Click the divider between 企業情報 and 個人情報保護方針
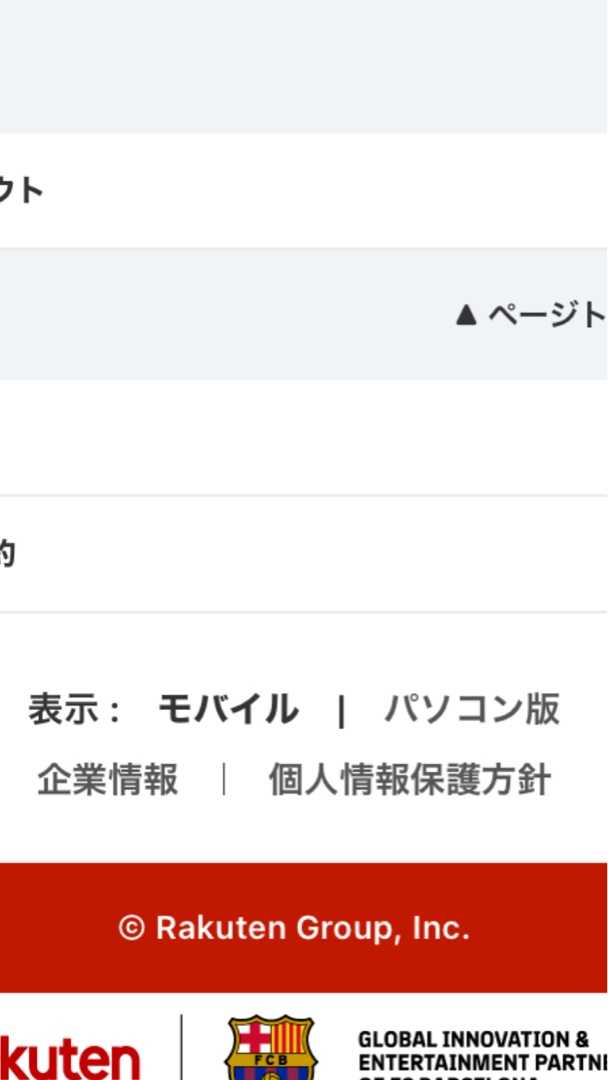The image size is (608, 1080). [223, 780]
